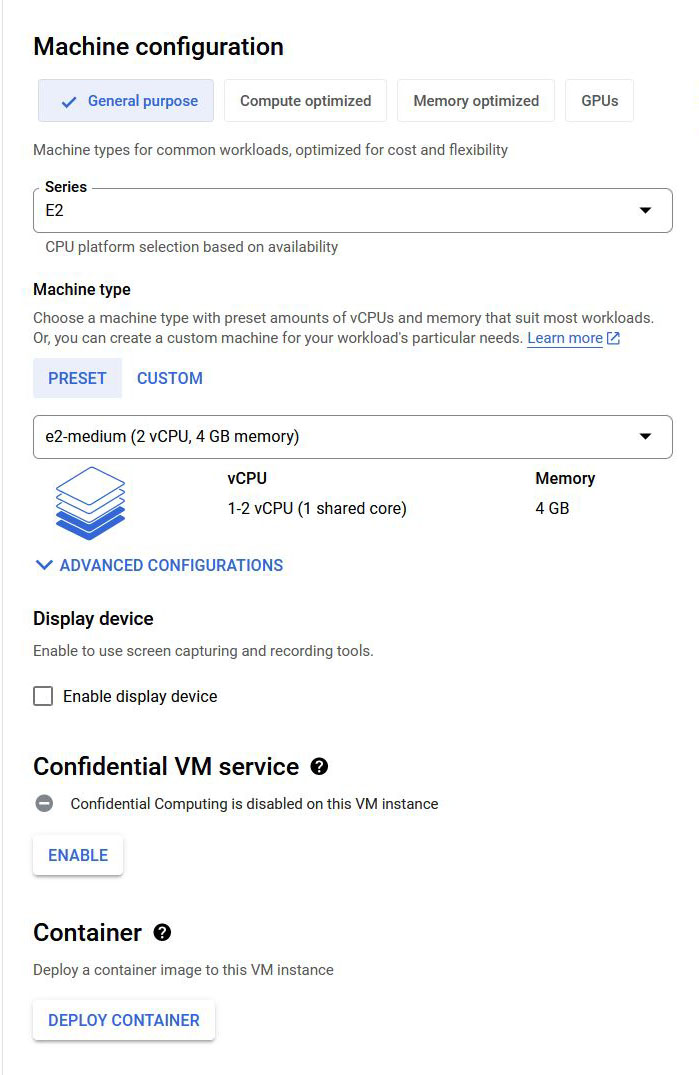Open the e2-medium machine type dropdown

click(353, 437)
